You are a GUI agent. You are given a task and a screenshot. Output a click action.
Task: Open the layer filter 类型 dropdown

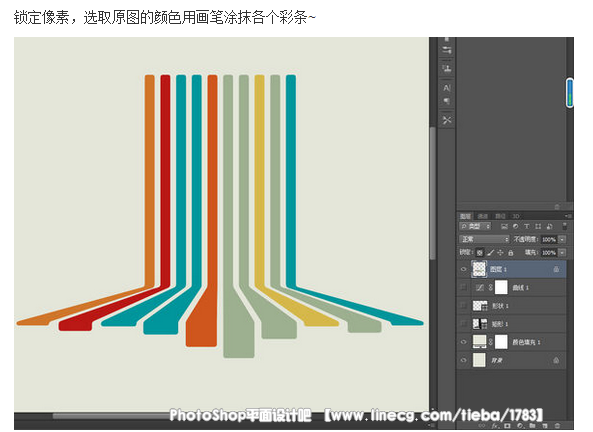click(x=475, y=227)
